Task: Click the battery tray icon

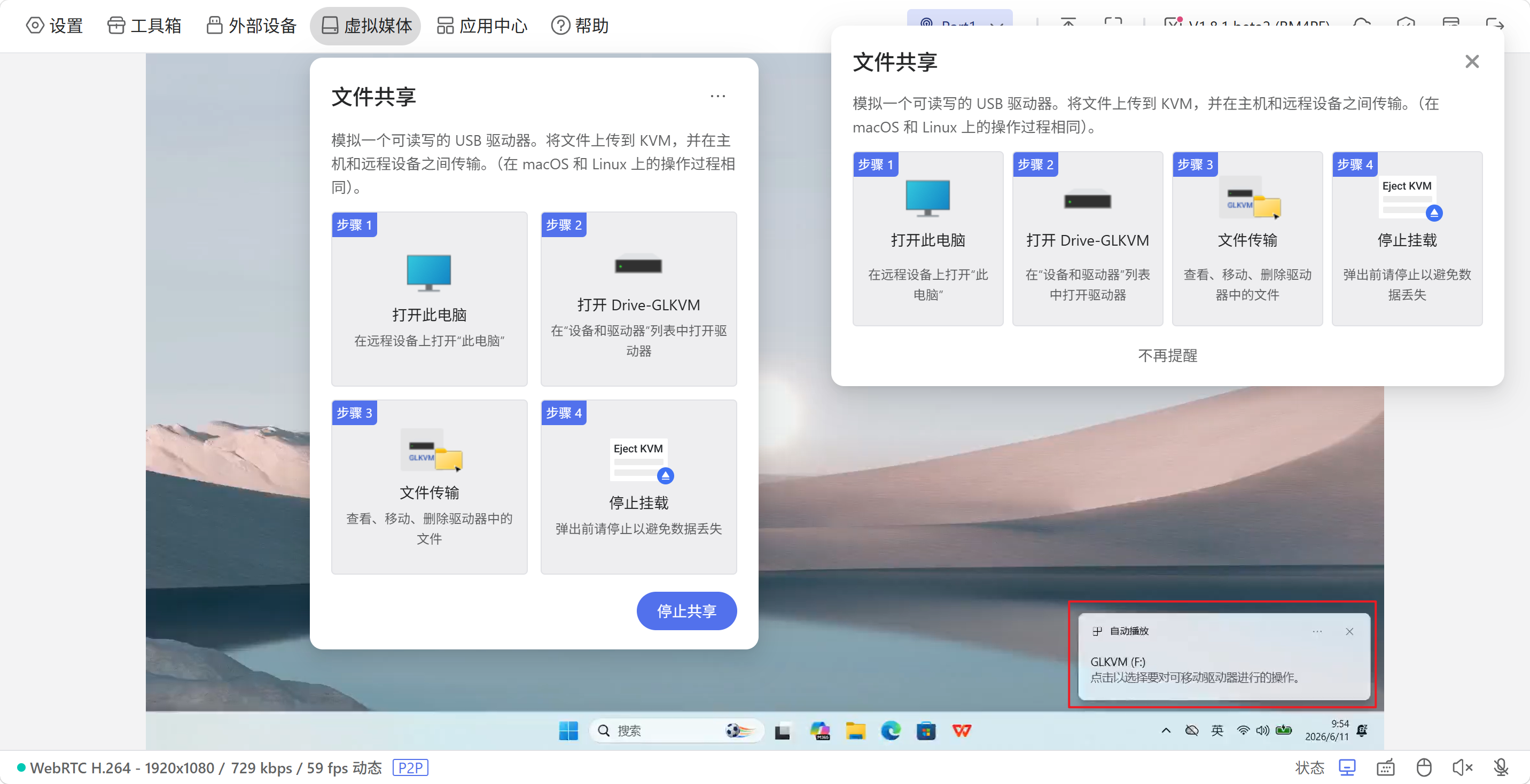Action: 1284,731
